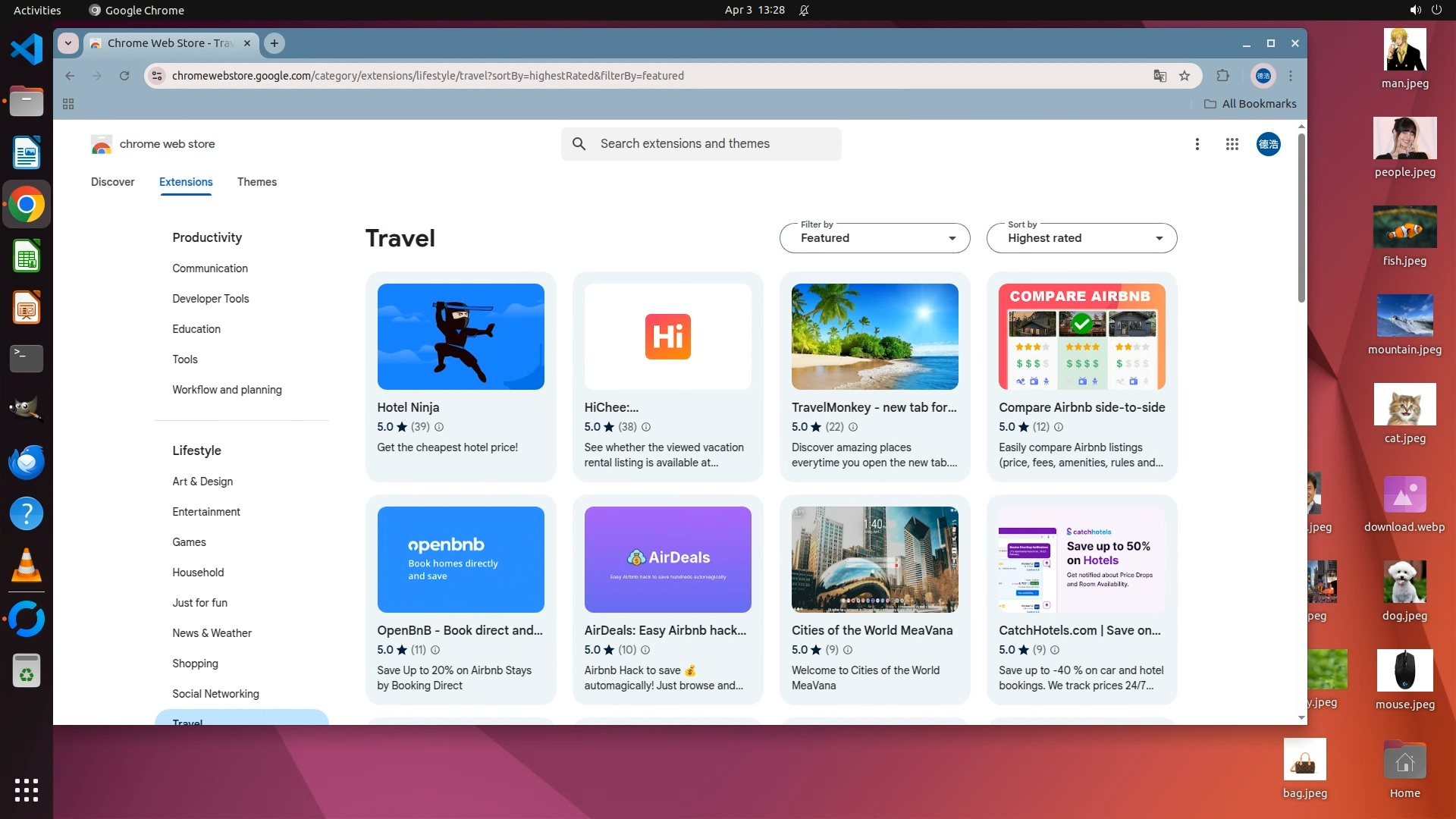The image size is (1456, 819).
Task: Click the rating info icon next to Hotel Ninja
Action: (439, 427)
